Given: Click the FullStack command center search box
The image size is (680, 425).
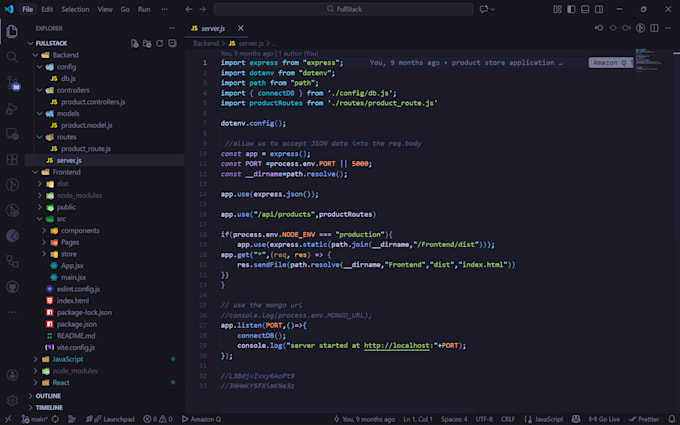Looking at the screenshot, I should coord(343,9).
